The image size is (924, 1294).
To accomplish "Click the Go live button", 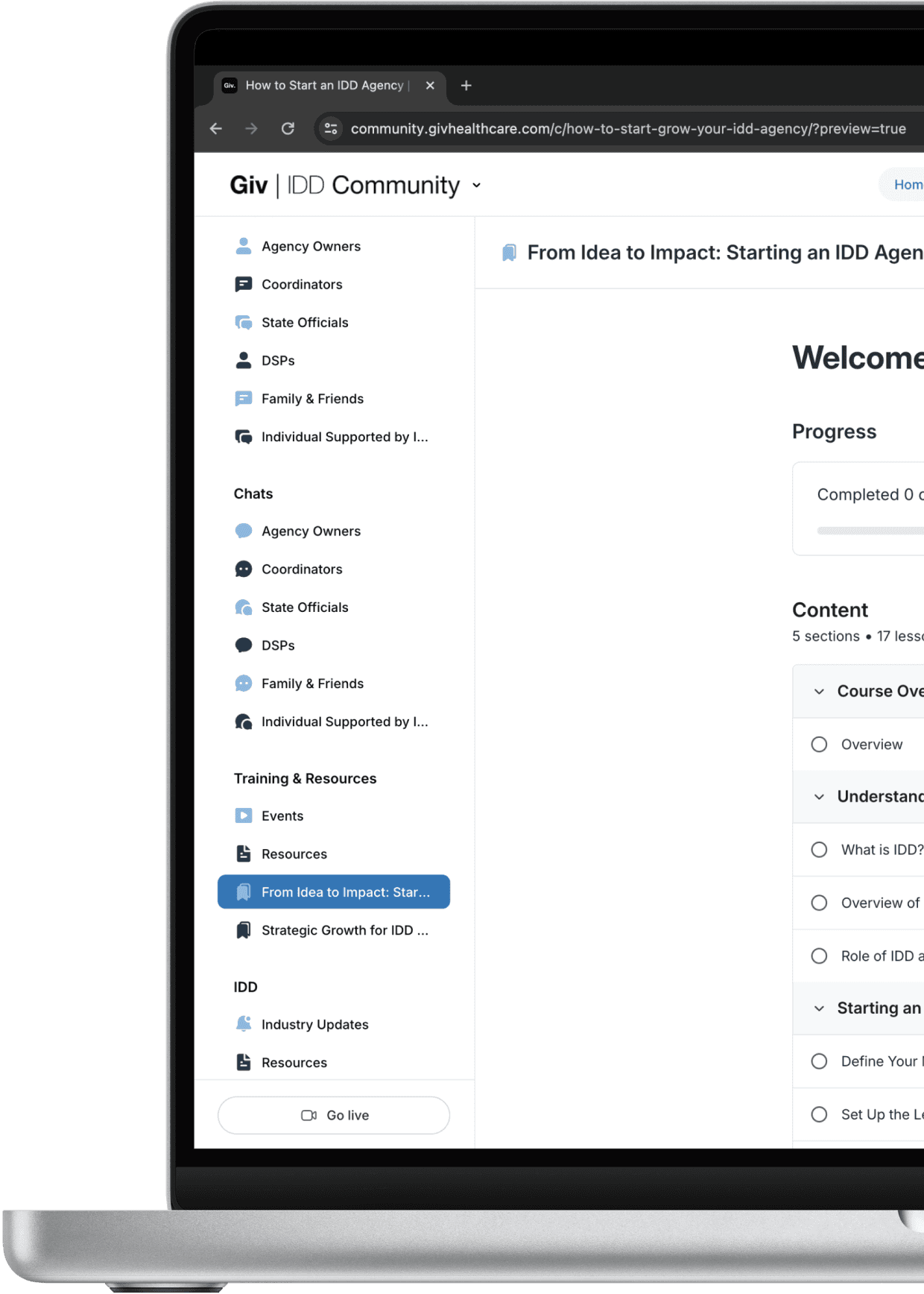I will pos(334,1115).
